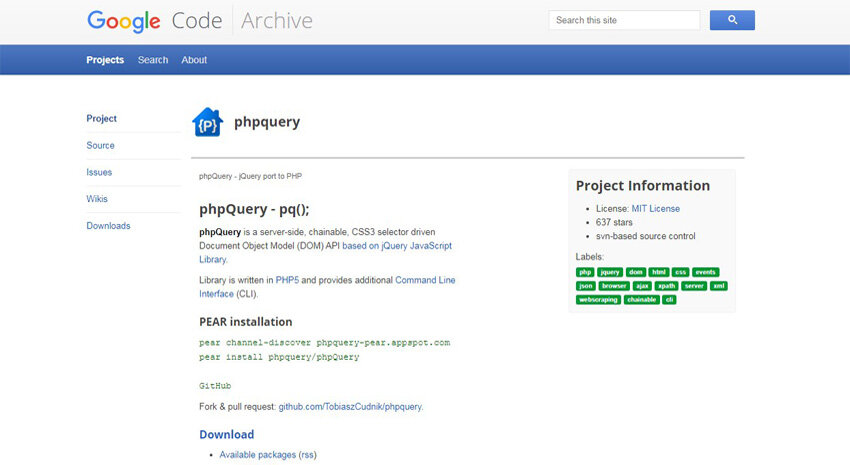Select Downloads in the sidebar
Image resolution: width=850 pixels, height=465 pixels.
coord(108,226)
